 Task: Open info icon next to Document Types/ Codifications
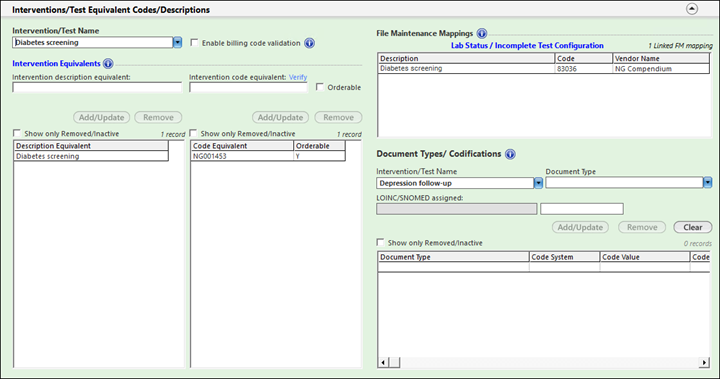coord(510,154)
